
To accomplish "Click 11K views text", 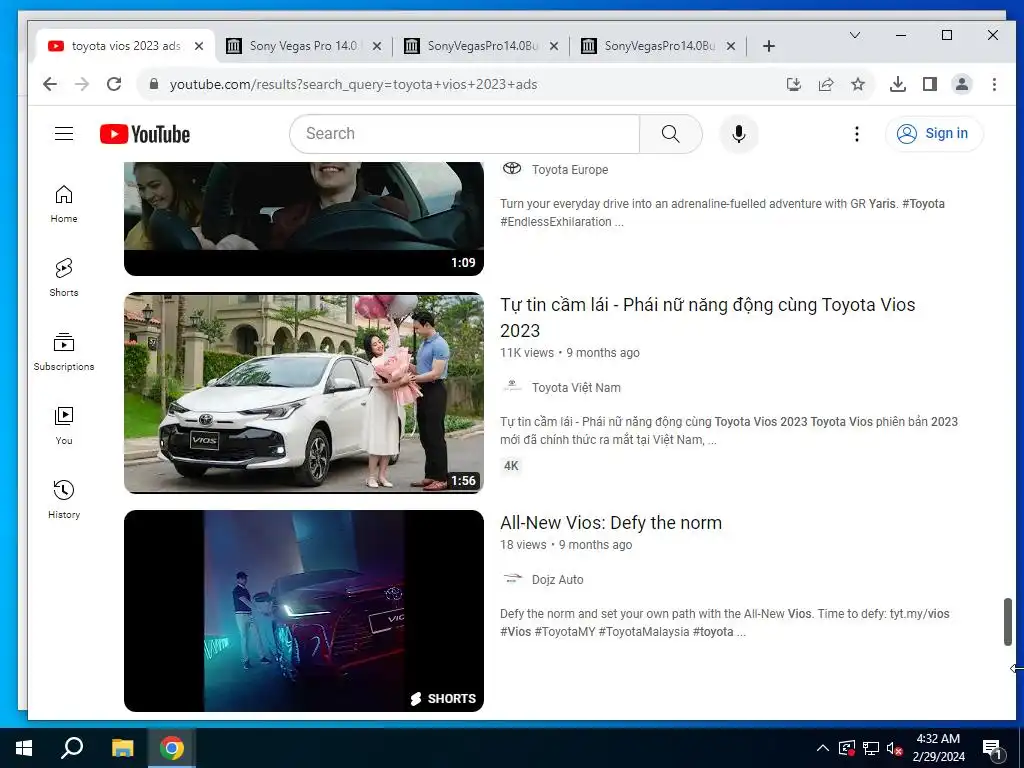I will click(526, 353).
